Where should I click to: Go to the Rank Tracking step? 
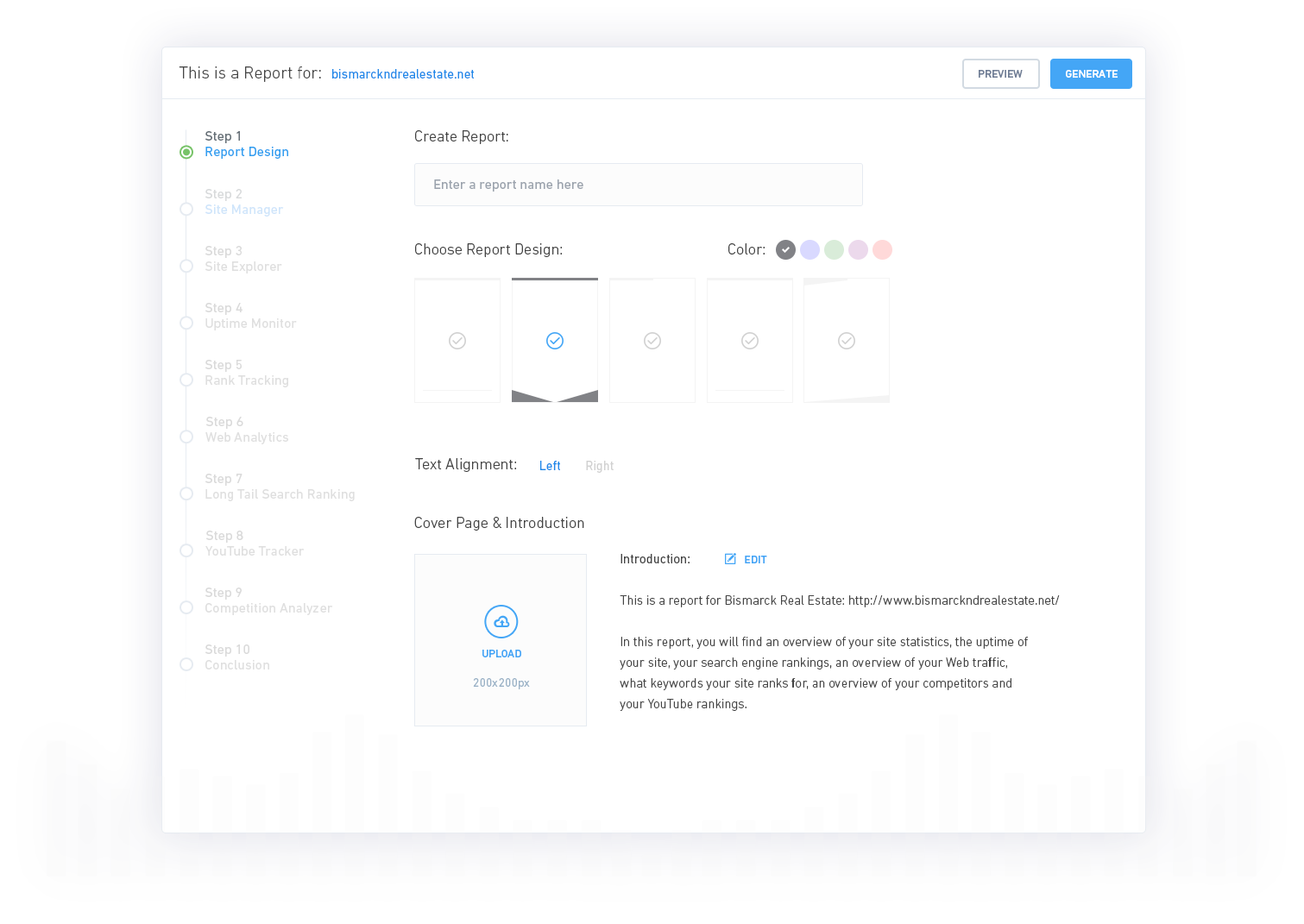click(x=247, y=380)
